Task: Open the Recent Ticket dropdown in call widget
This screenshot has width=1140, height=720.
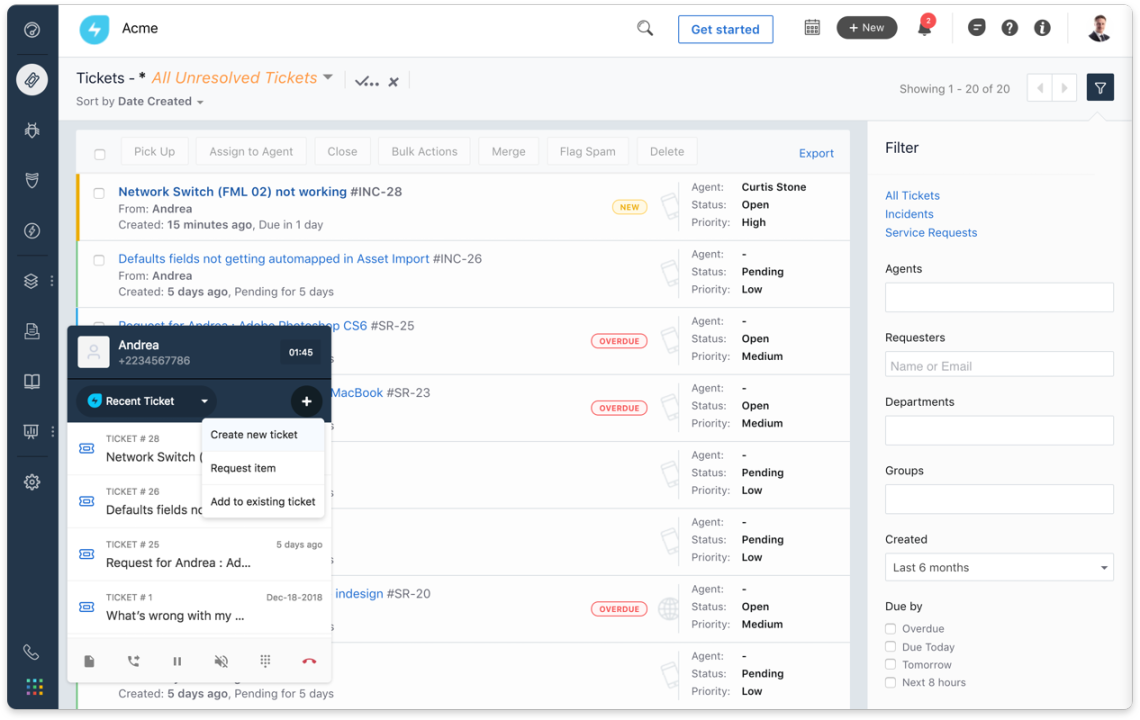Action: tap(146, 401)
